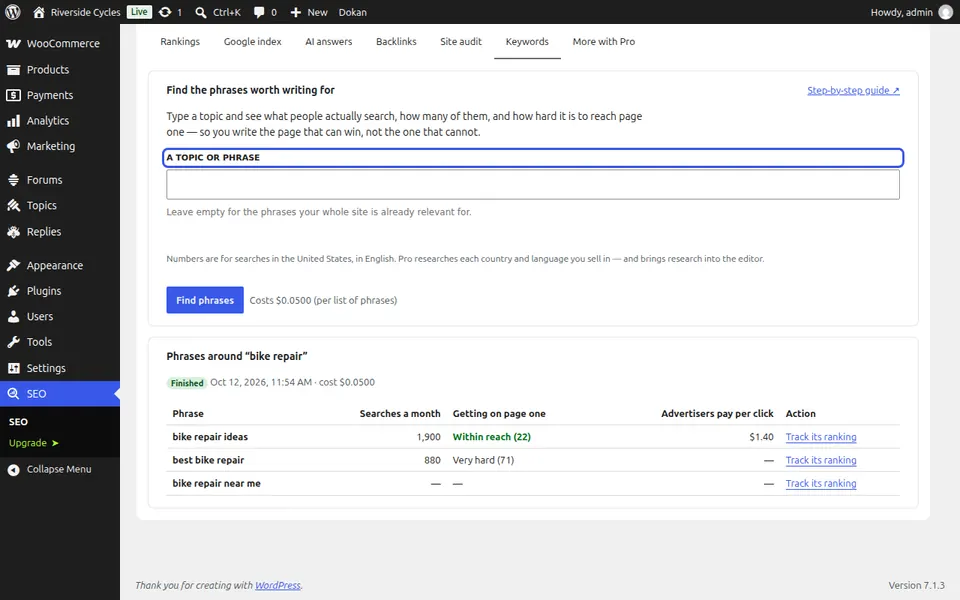Click the plus icon next to New
960x600 pixels.
coord(296,12)
